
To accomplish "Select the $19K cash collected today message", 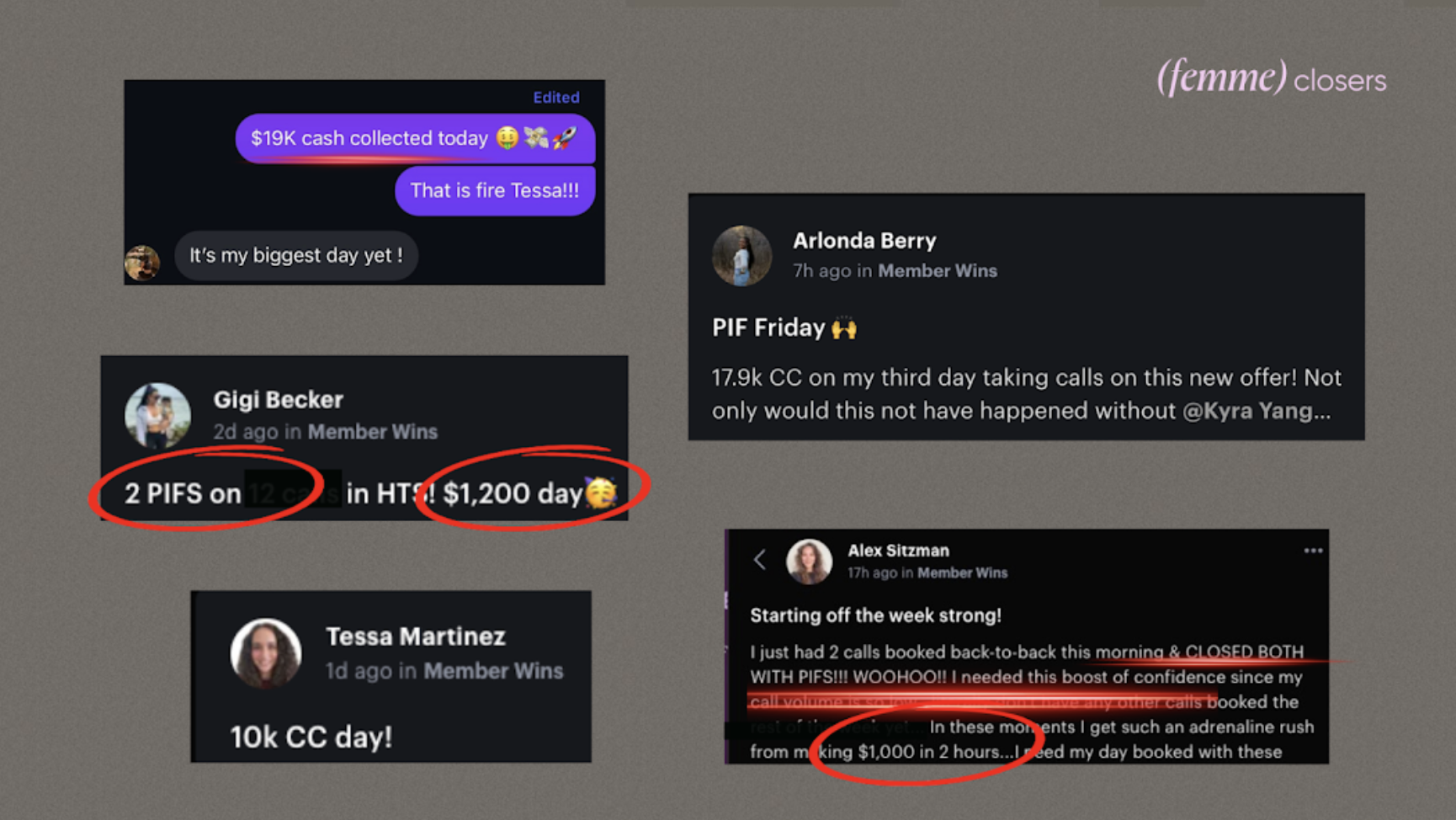I will pyautogui.click(x=415, y=138).
